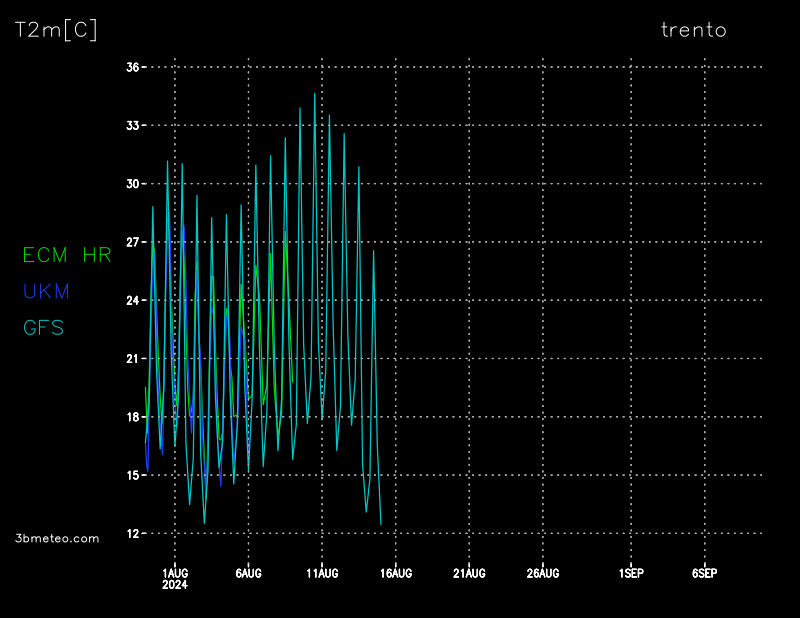
Task: Select the 6SEP date axis label
Action: [704, 573]
